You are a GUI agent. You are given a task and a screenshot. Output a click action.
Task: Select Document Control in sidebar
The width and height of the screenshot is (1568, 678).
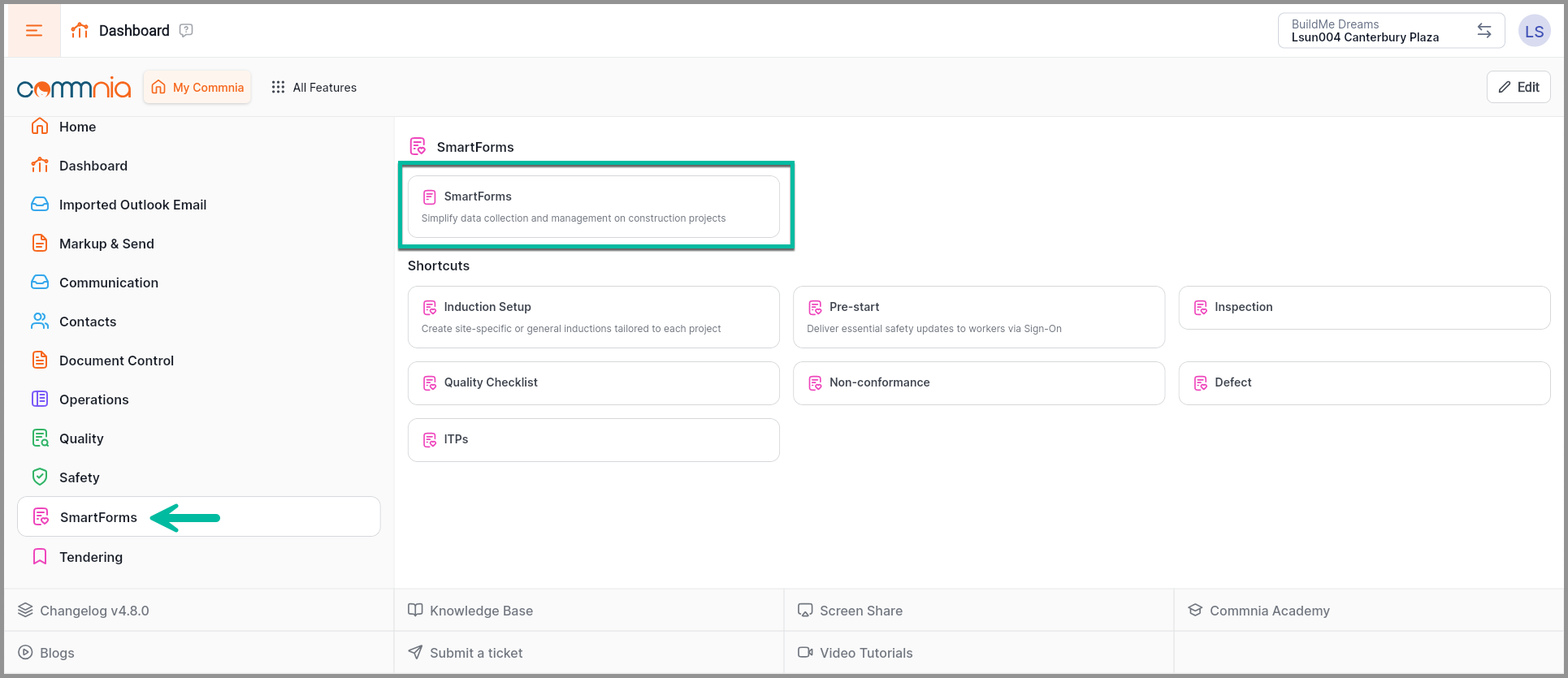point(116,361)
